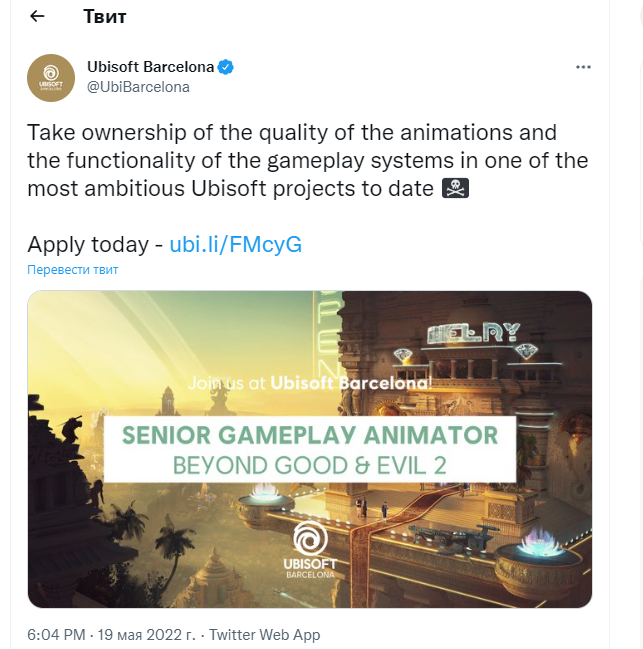
Task: Click the Твит page header title
Action: pos(103,17)
